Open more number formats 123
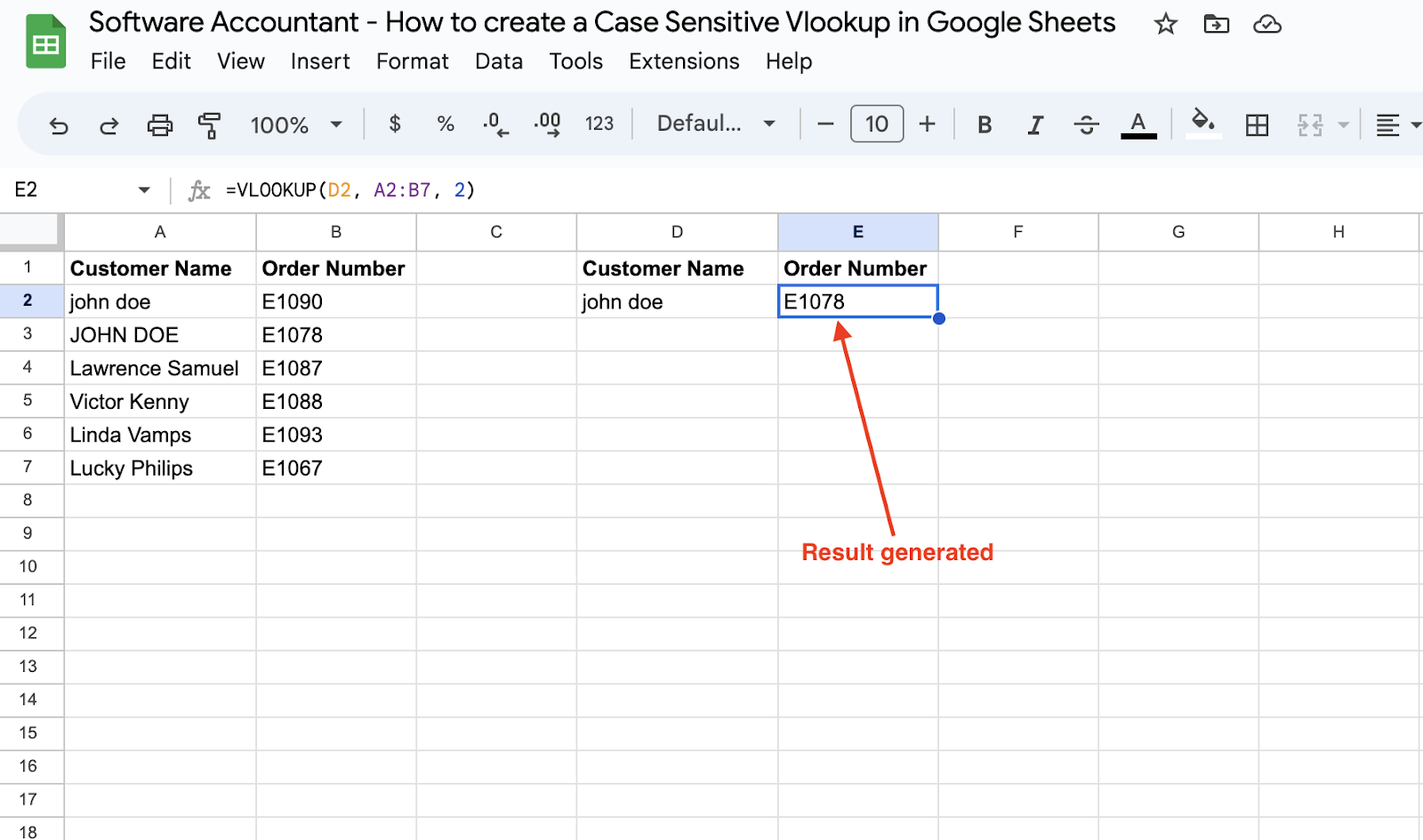Image resolution: width=1423 pixels, height=840 pixels. [599, 124]
